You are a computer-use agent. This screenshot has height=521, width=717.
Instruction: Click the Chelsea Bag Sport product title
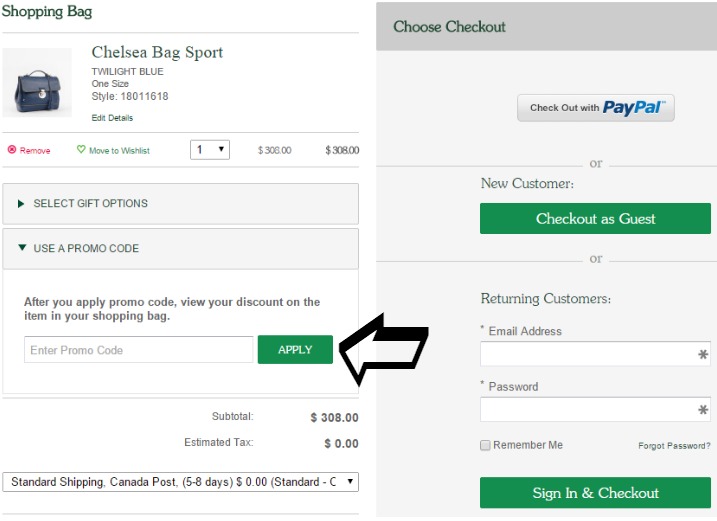[x=157, y=52]
